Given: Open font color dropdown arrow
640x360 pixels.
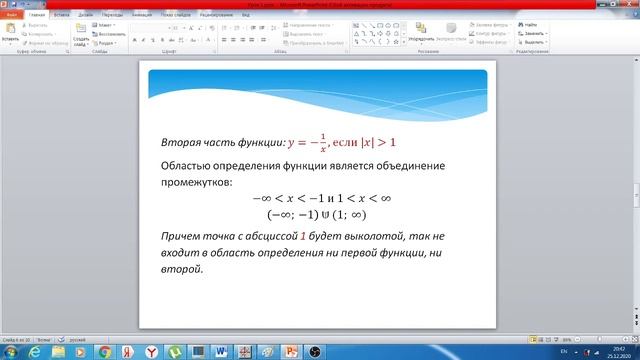Looking at the screenshot, I should (x=213, y=40).
